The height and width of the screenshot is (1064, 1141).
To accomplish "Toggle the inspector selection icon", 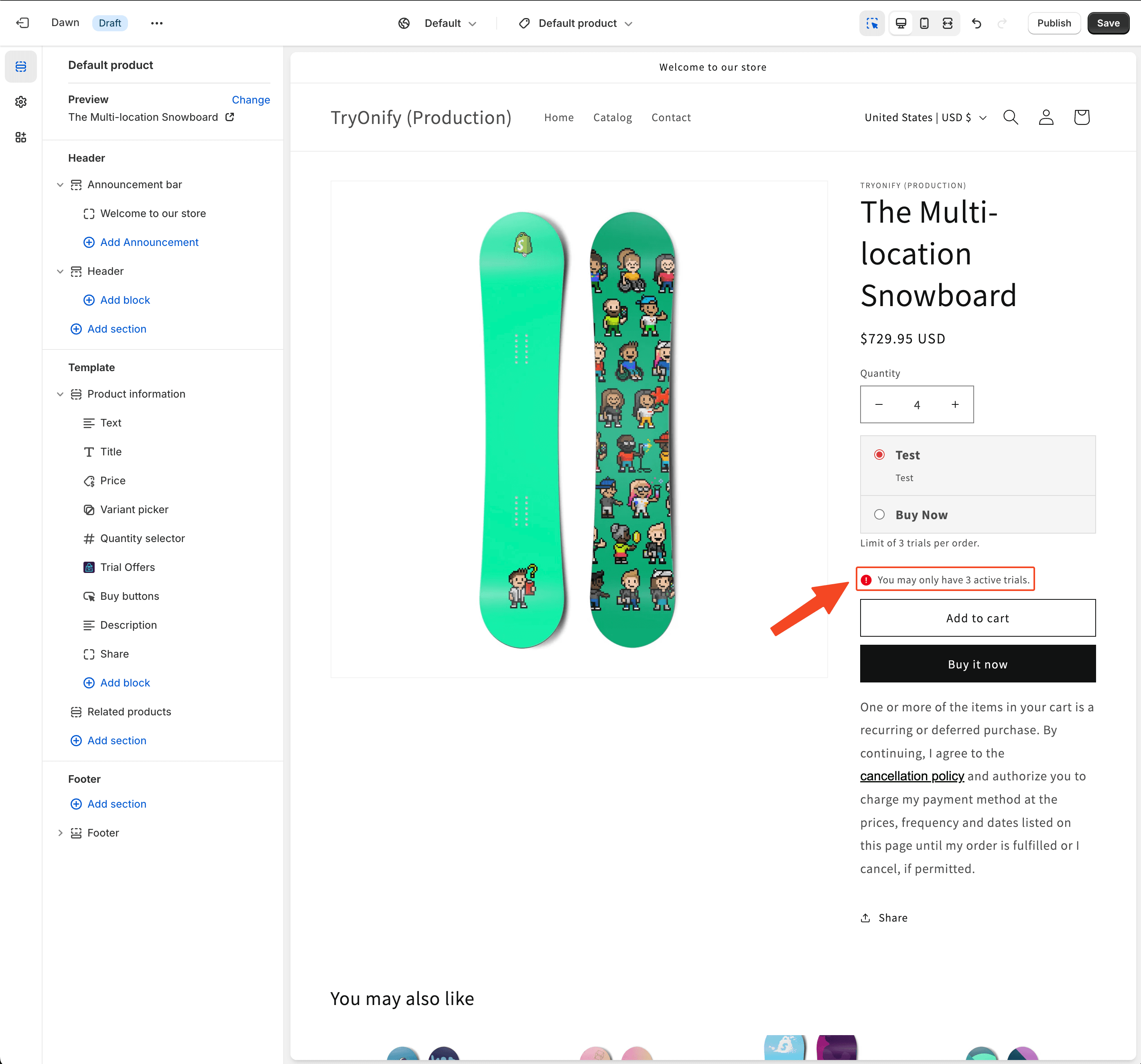I will [x=872, y=23].
